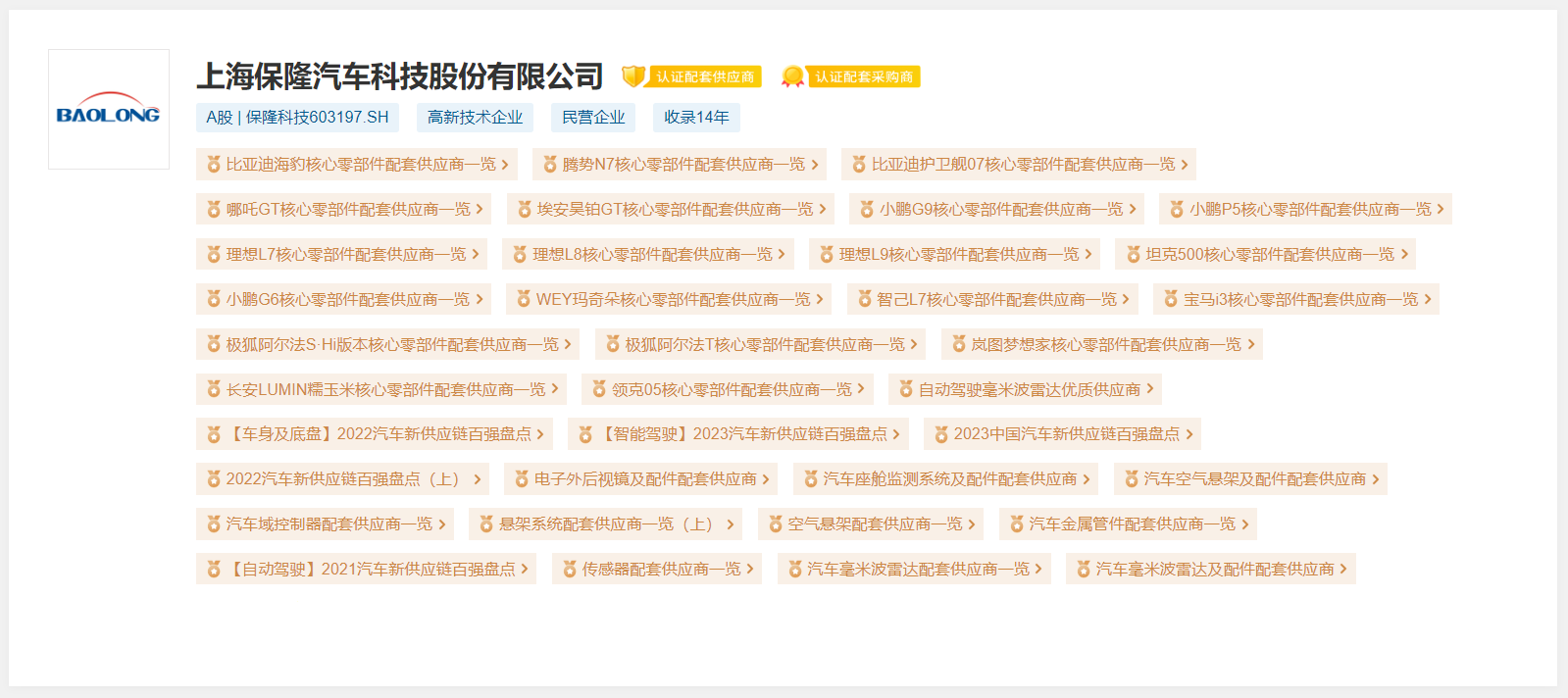Click medal icon beside 长安LUMIN糯玉米
This screenshot has height=698, width=1568.
click(214, 389)
